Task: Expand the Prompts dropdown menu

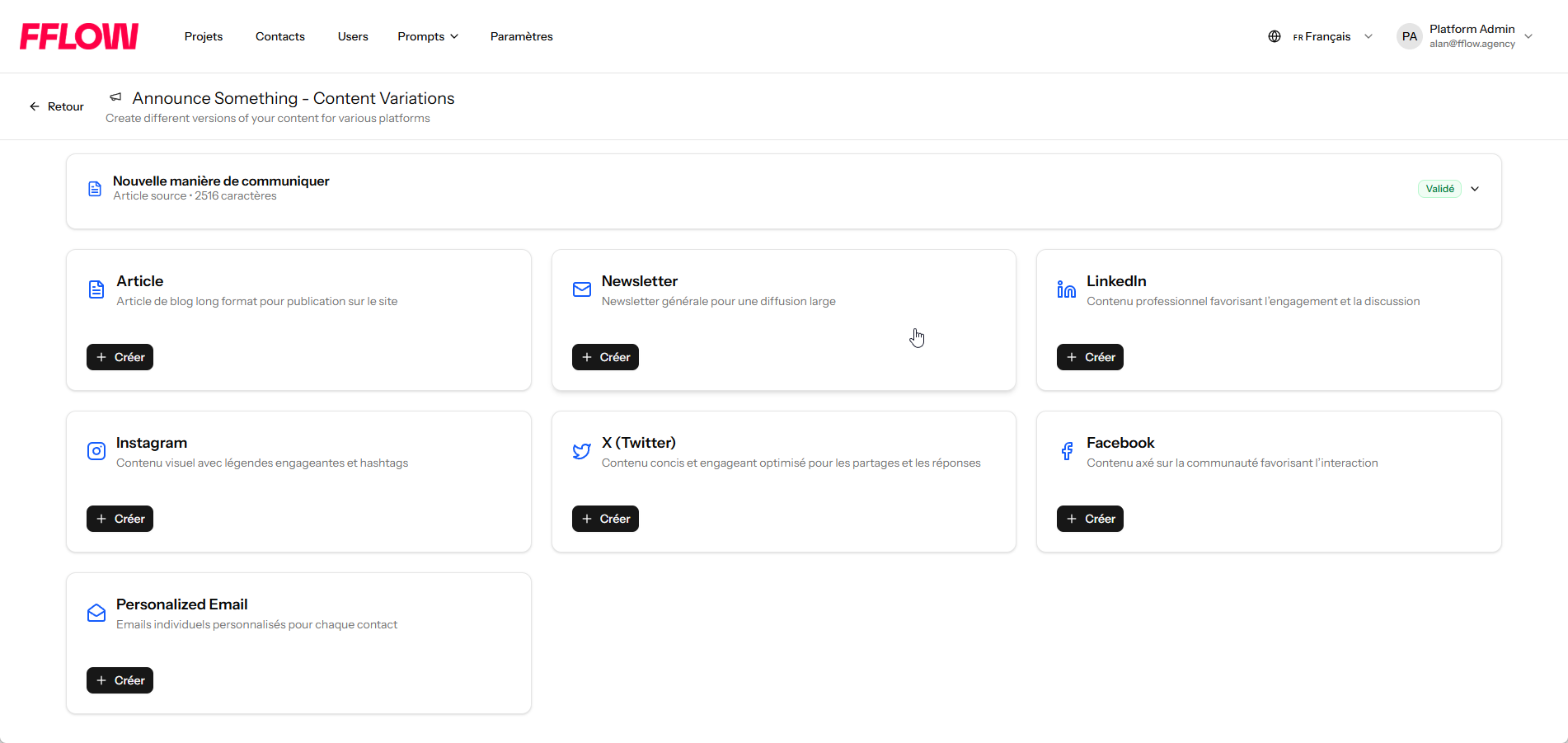Action: [428, 36]
